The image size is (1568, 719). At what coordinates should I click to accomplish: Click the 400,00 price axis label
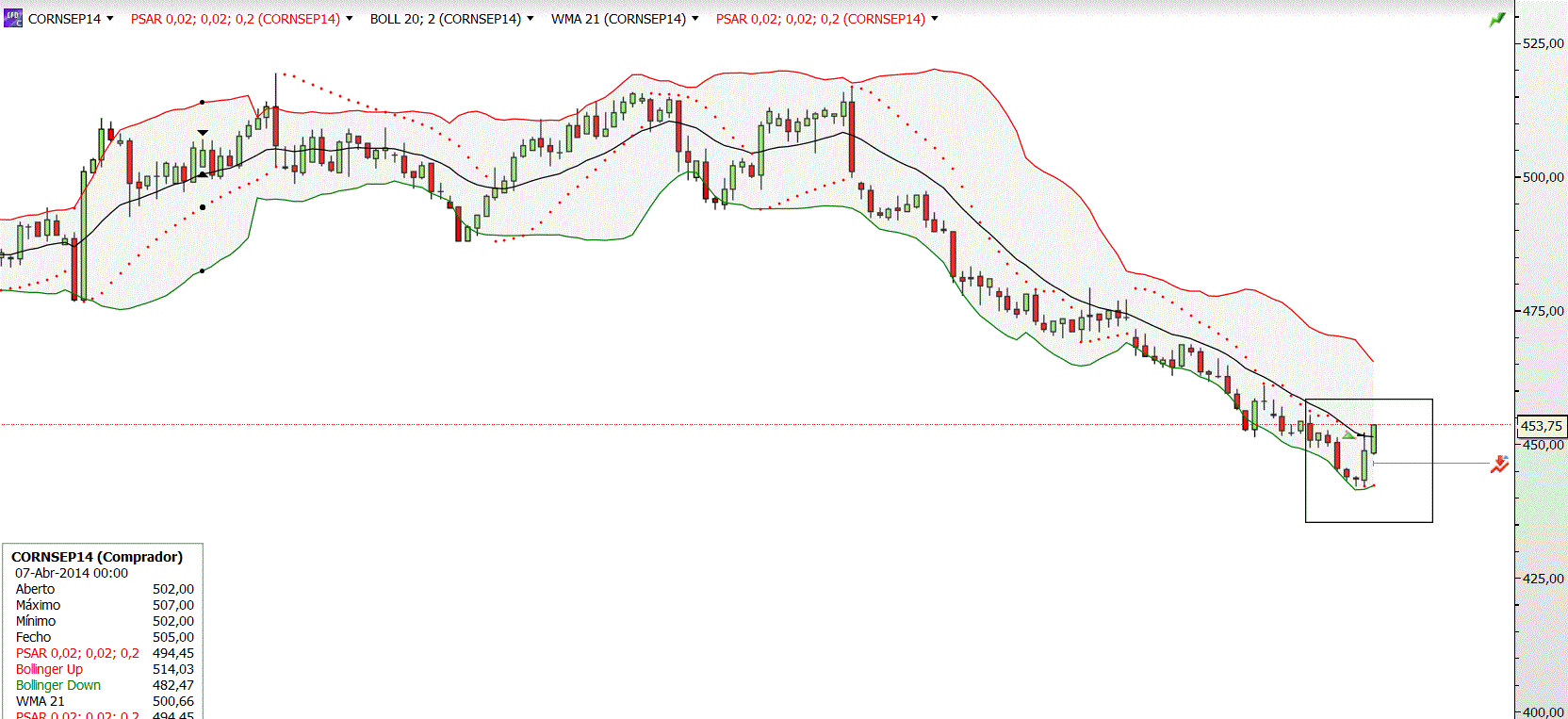point(1543,712)
